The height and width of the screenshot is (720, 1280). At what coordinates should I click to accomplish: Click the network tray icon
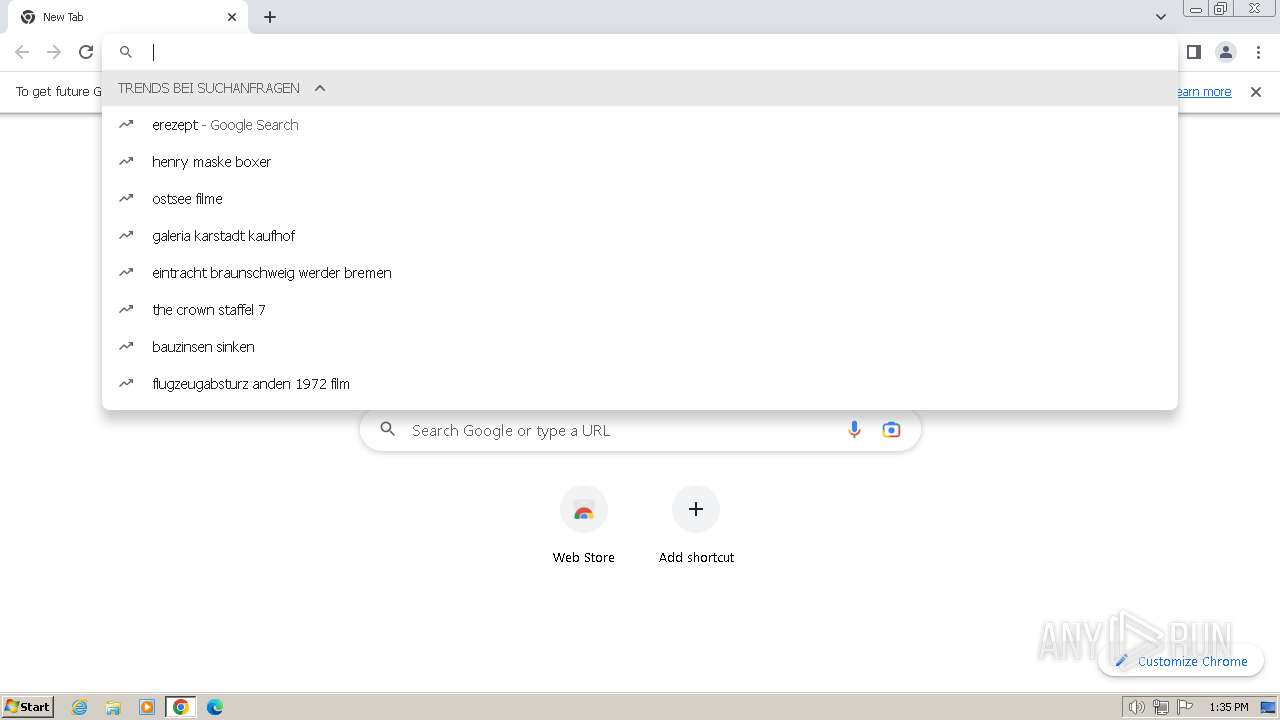click(x=1160, y=707)
